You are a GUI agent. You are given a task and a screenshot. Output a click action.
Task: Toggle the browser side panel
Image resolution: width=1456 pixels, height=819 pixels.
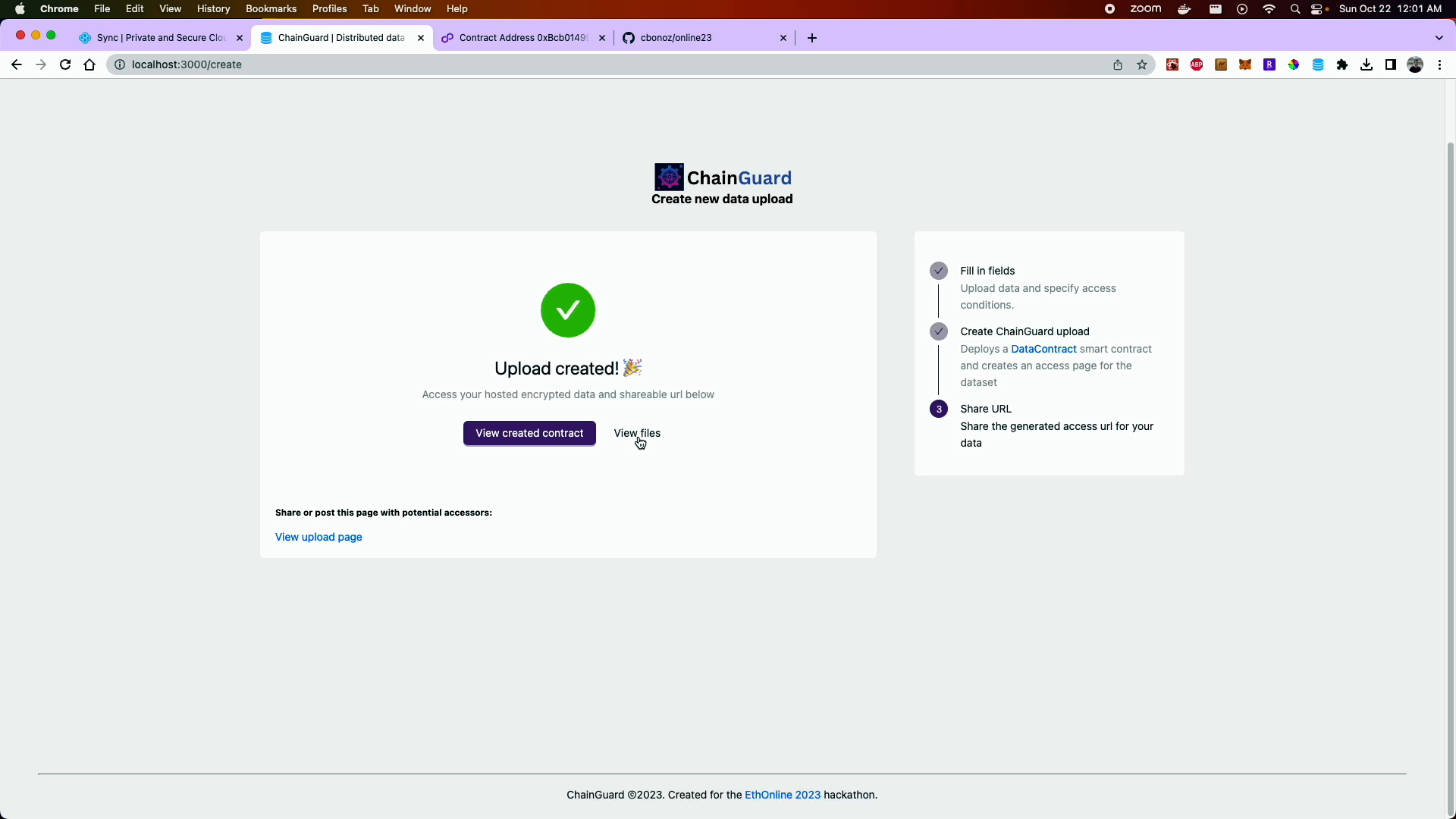pyautogui.click(x=1391, y=64)
